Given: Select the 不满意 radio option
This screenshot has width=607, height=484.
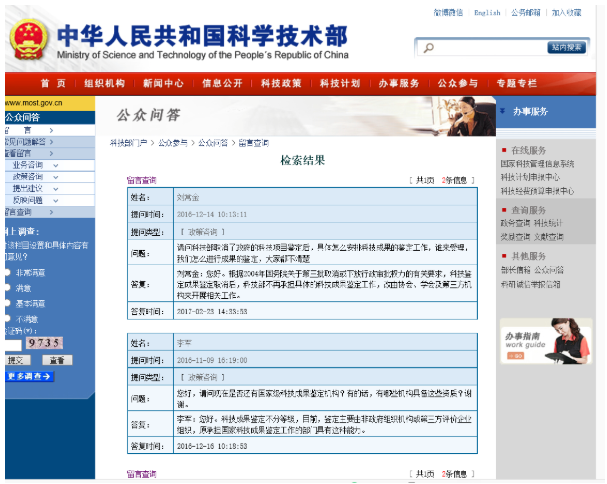Looking at the screenshot, I should (x=7, y=319).
